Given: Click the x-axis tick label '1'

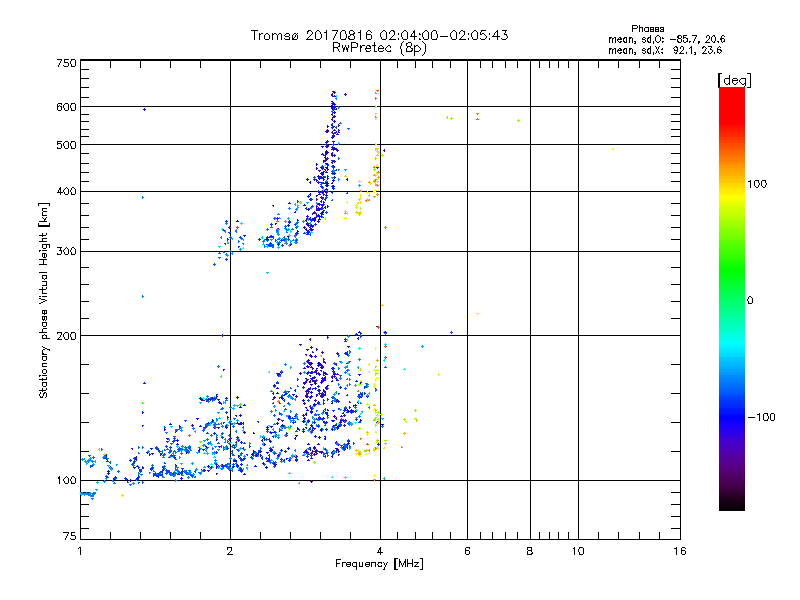Looking at the screenshot, I should (80, 551).
